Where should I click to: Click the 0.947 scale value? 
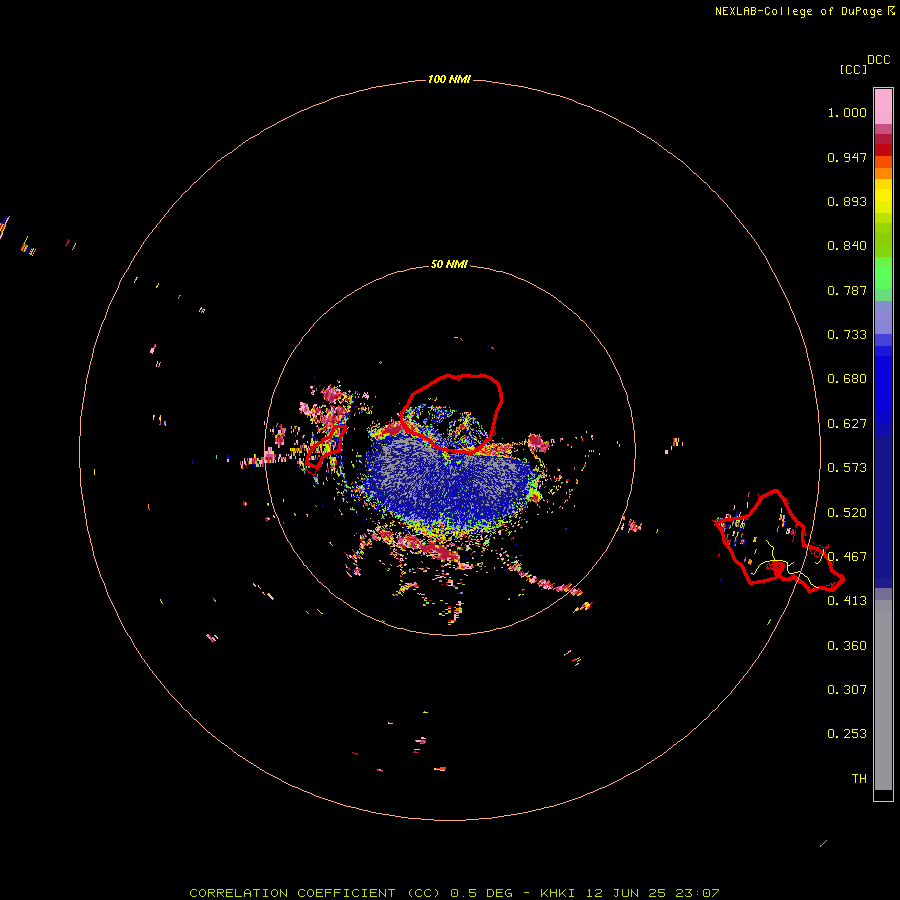(x=847, y=157)
